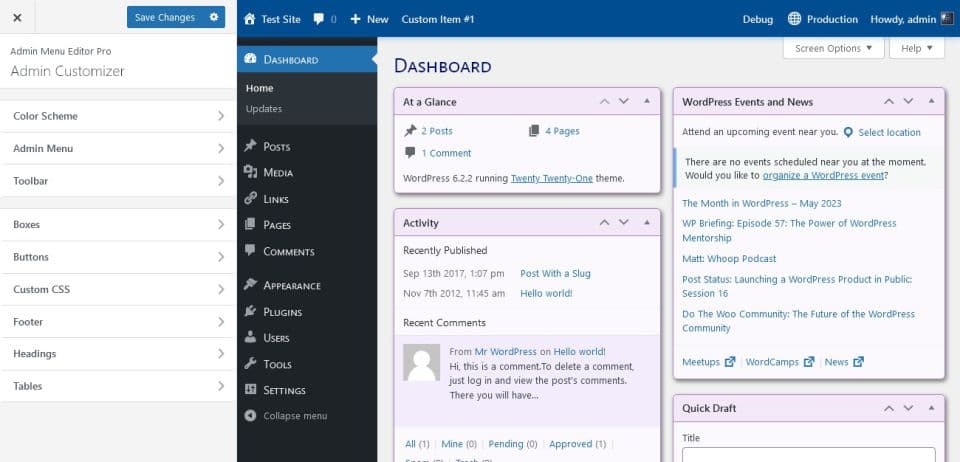Click the Media icon in the admin menu
960x462 pixels.
(x=250, y=172)
